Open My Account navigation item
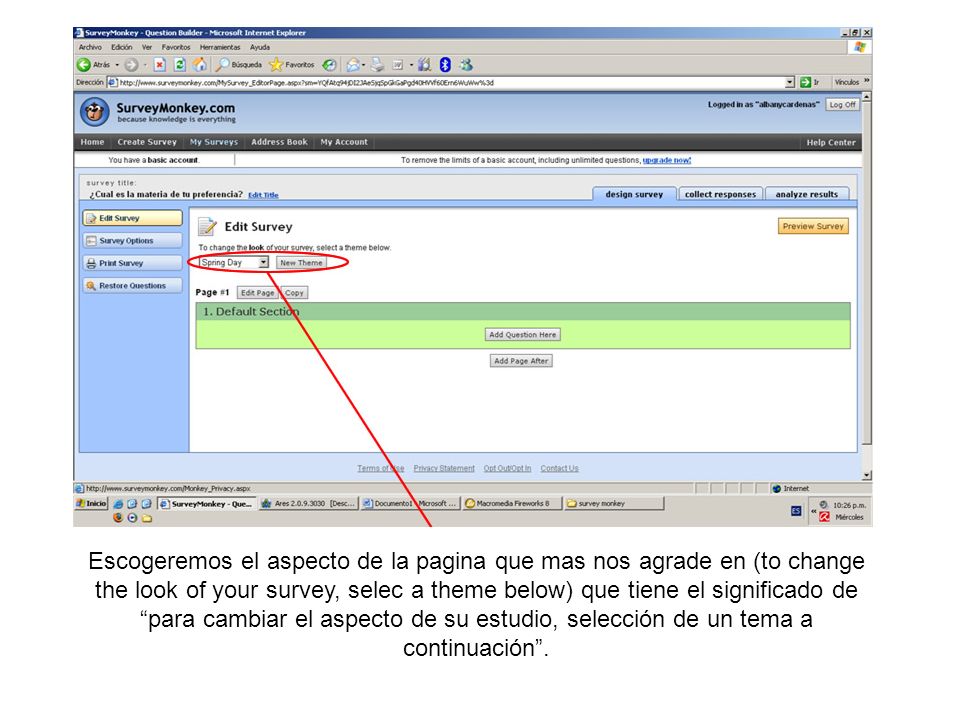The width and height of the screenshot is (960, 720). tap(344, 142)
